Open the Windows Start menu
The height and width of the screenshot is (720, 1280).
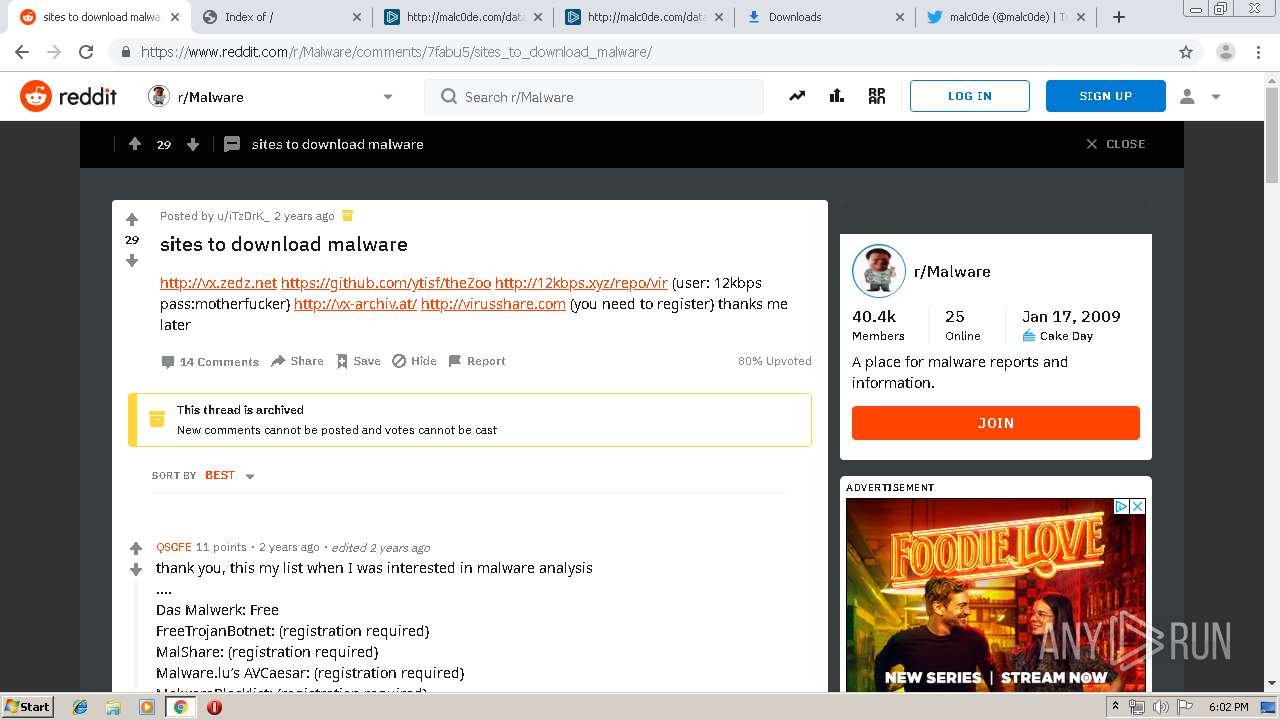tap(27, 707)
